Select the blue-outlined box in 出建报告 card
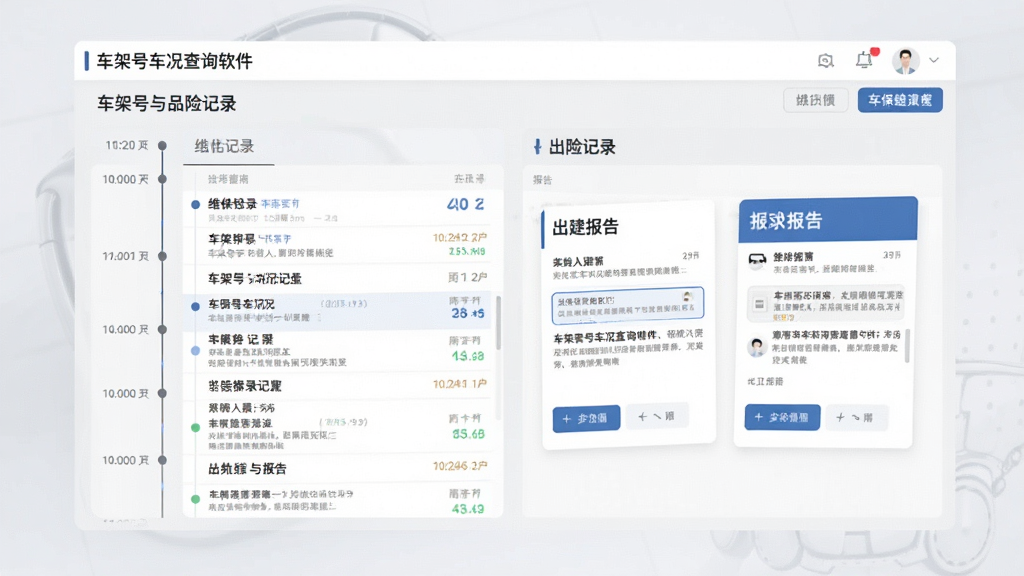The height and width of the screenshot is (576, 1024). pos(628,305)
